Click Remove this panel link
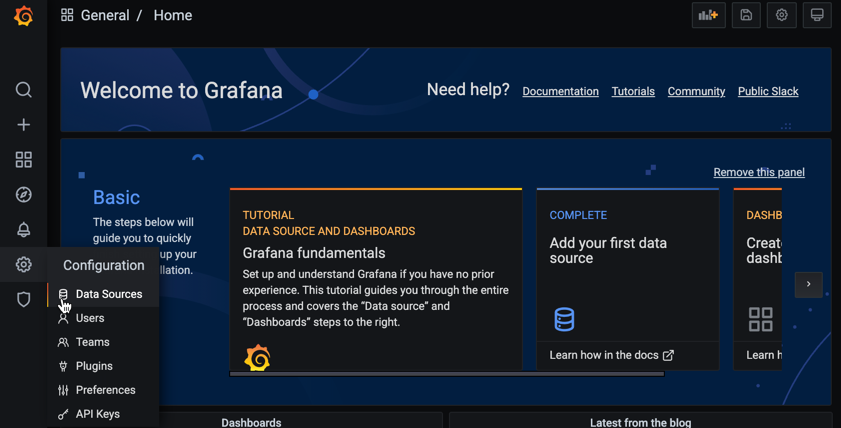Viewport: 841px width, 428px height. tap(759, 172)
